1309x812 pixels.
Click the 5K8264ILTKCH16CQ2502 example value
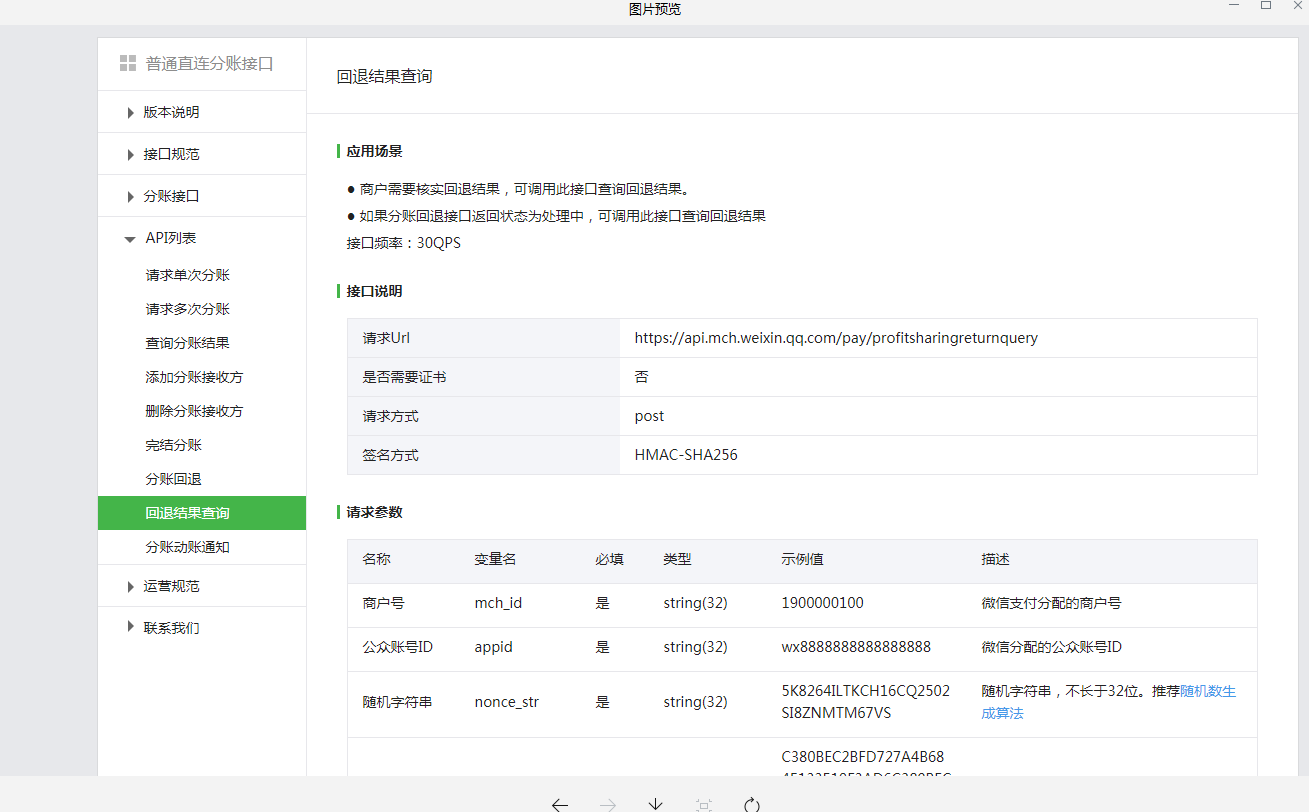click(866, 691)
